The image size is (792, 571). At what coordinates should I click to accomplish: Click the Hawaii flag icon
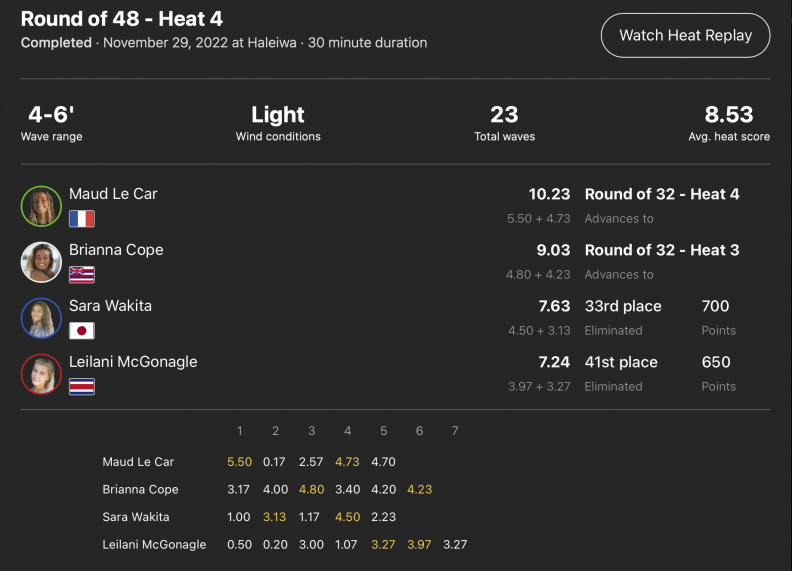(81, 274)
